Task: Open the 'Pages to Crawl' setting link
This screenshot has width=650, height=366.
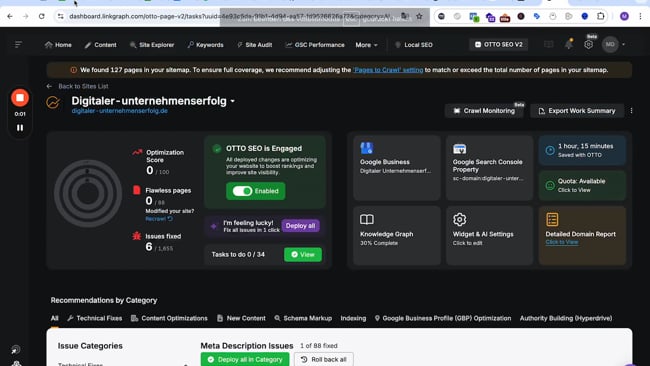Action: 388,70
